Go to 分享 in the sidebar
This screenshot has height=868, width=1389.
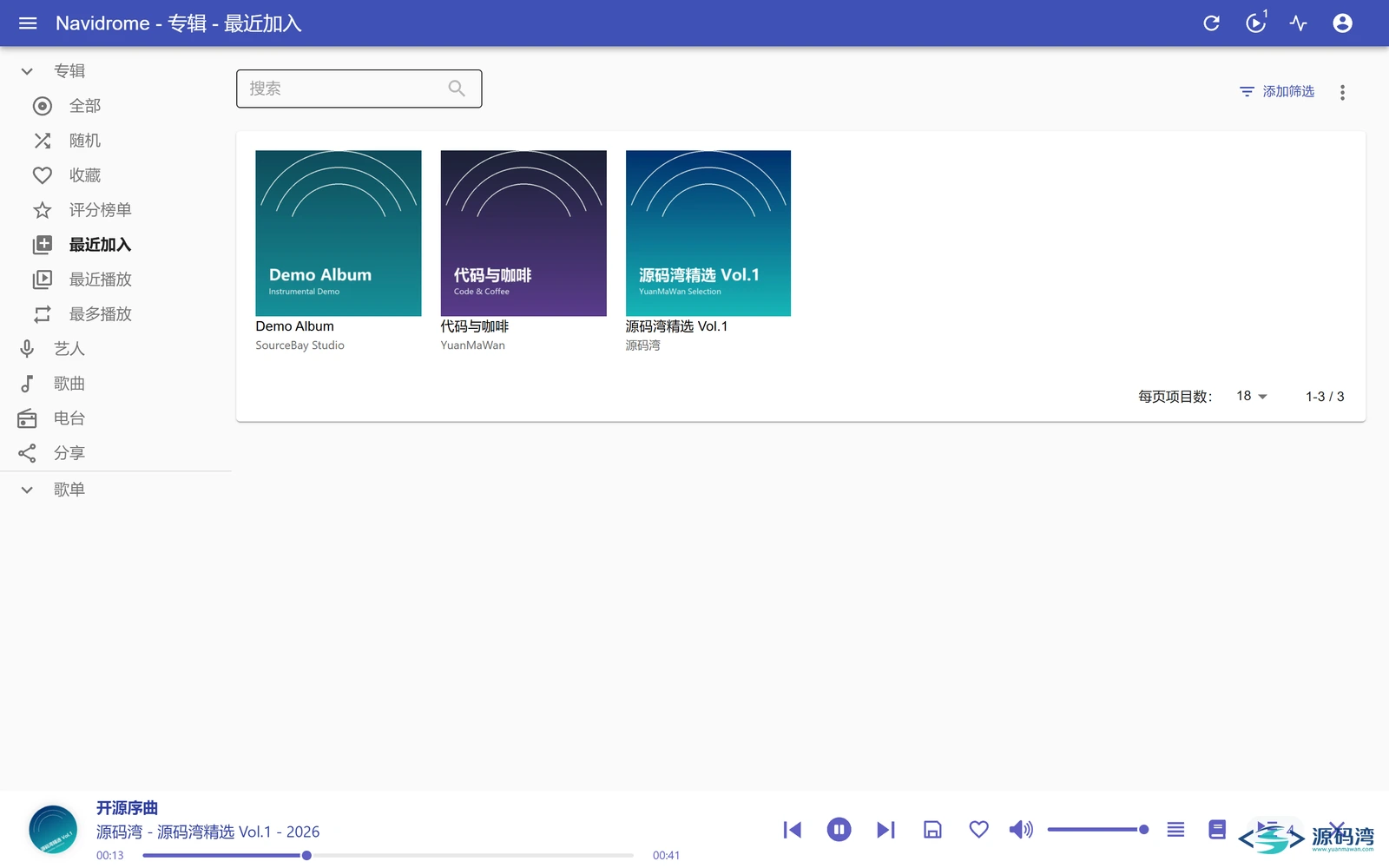(x=116, y=453)
